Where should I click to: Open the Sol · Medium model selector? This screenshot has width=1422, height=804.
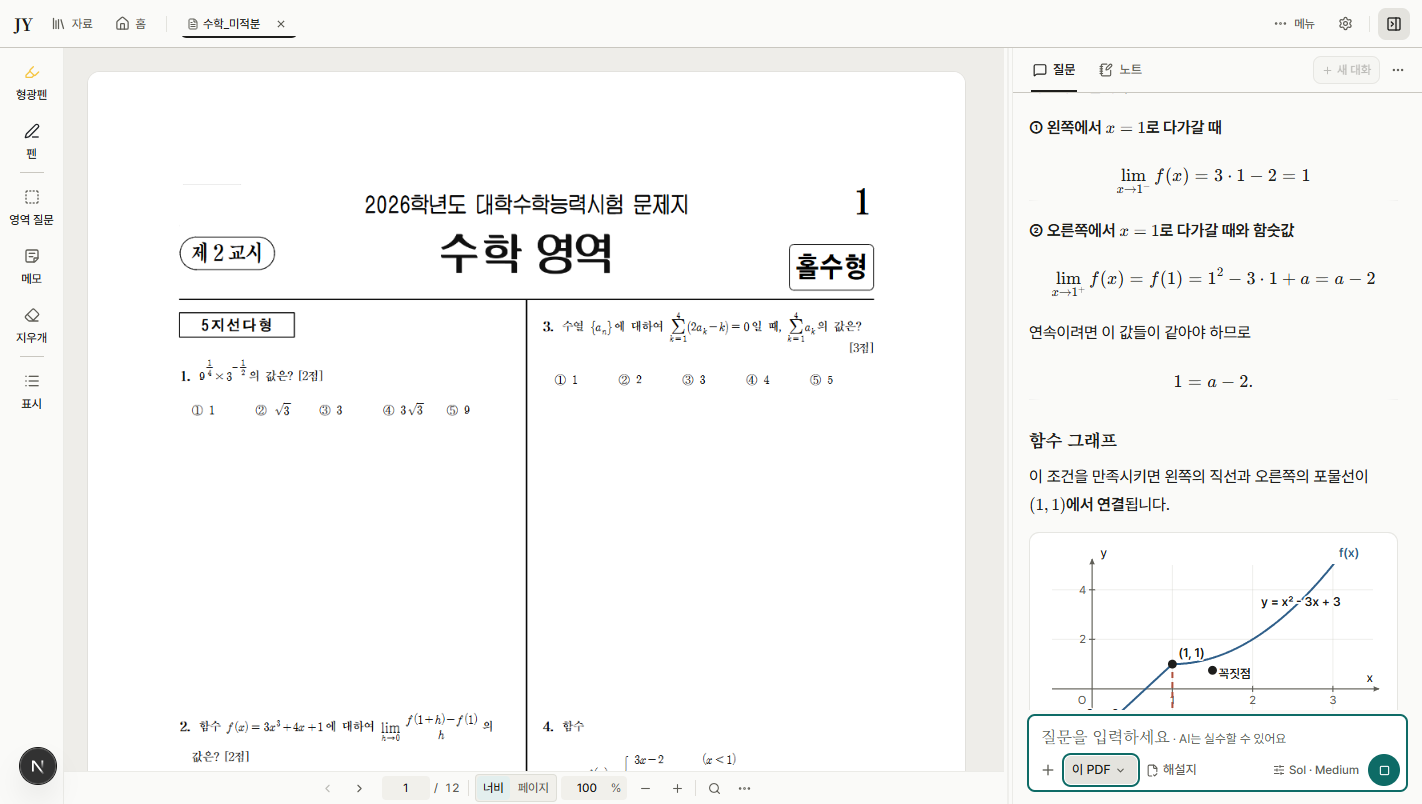(1316, 770)
